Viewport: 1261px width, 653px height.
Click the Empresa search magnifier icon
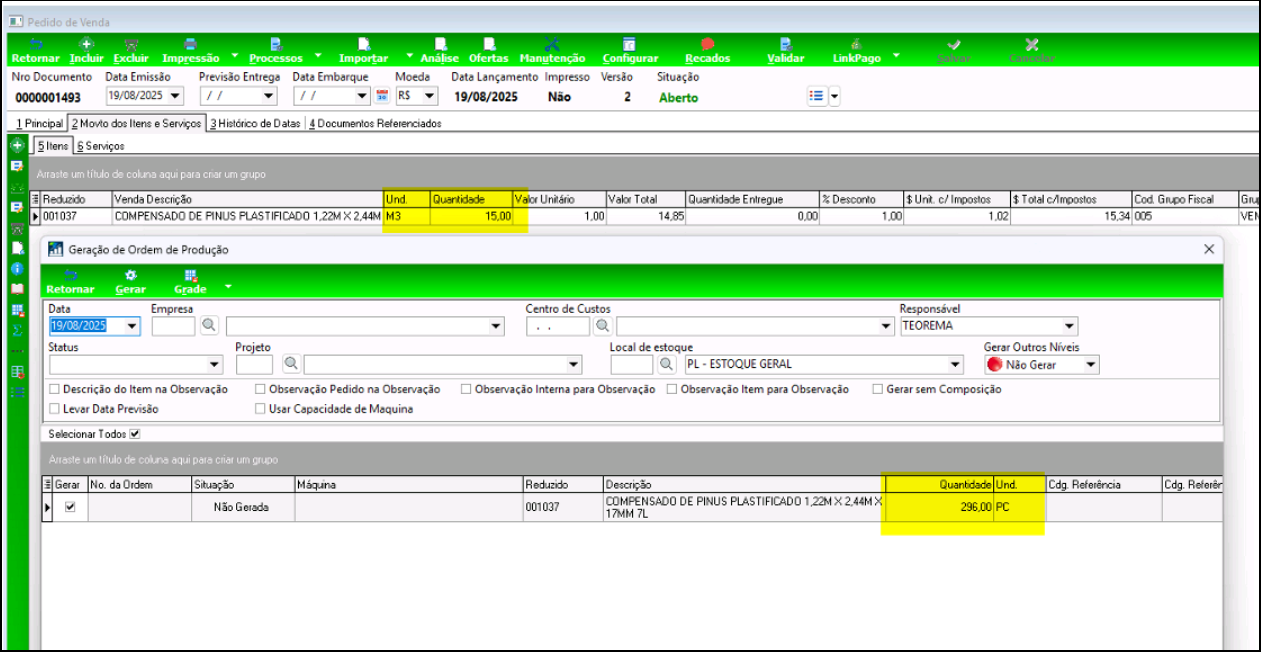pyautogui.click(x=209, y=326)
